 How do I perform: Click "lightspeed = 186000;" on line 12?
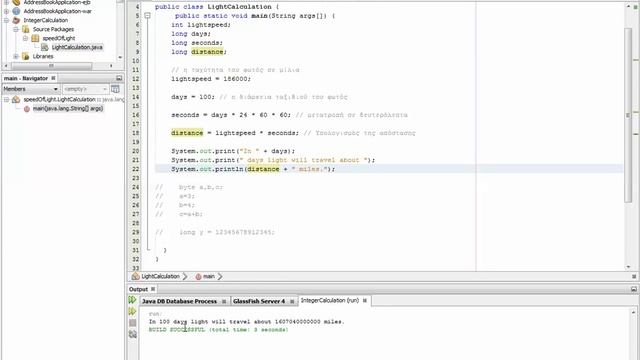[x=211, y=79]
